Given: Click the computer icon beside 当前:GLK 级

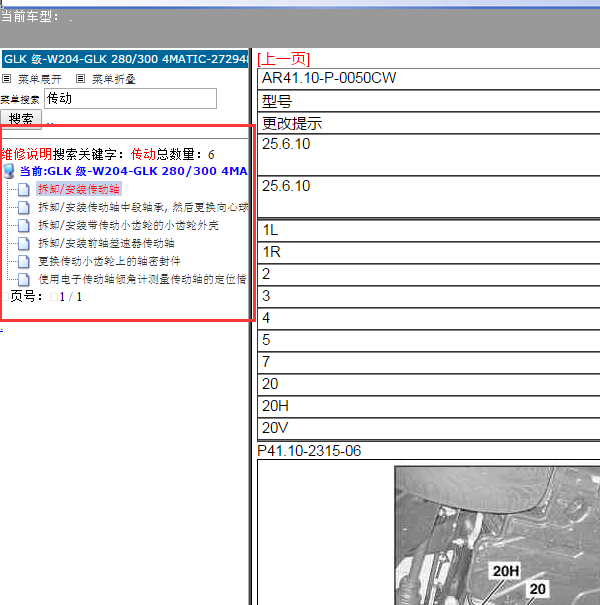Looking at the screenshot, I should coord(9,171).
